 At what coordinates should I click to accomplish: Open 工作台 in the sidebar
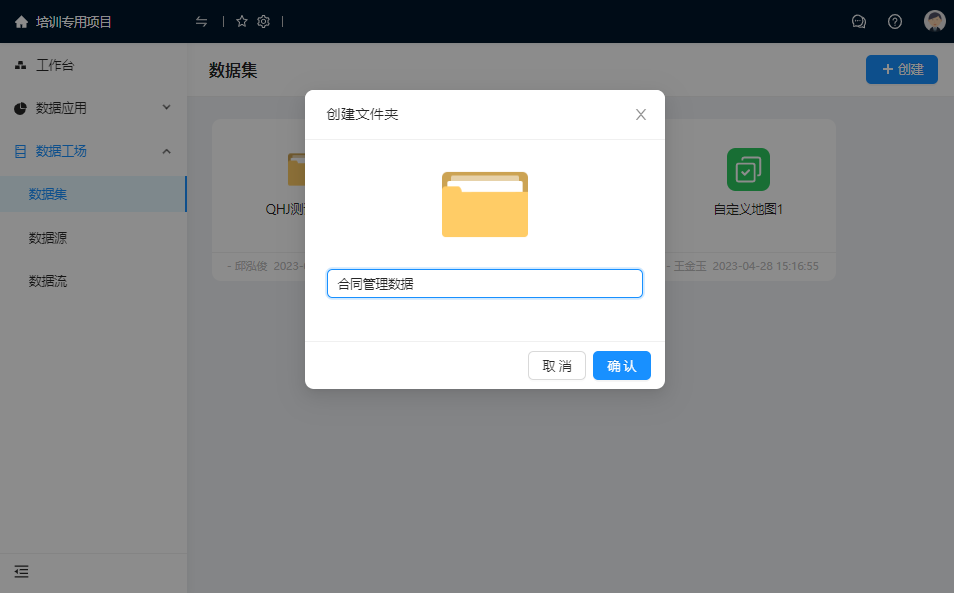[x=55, y=65]
